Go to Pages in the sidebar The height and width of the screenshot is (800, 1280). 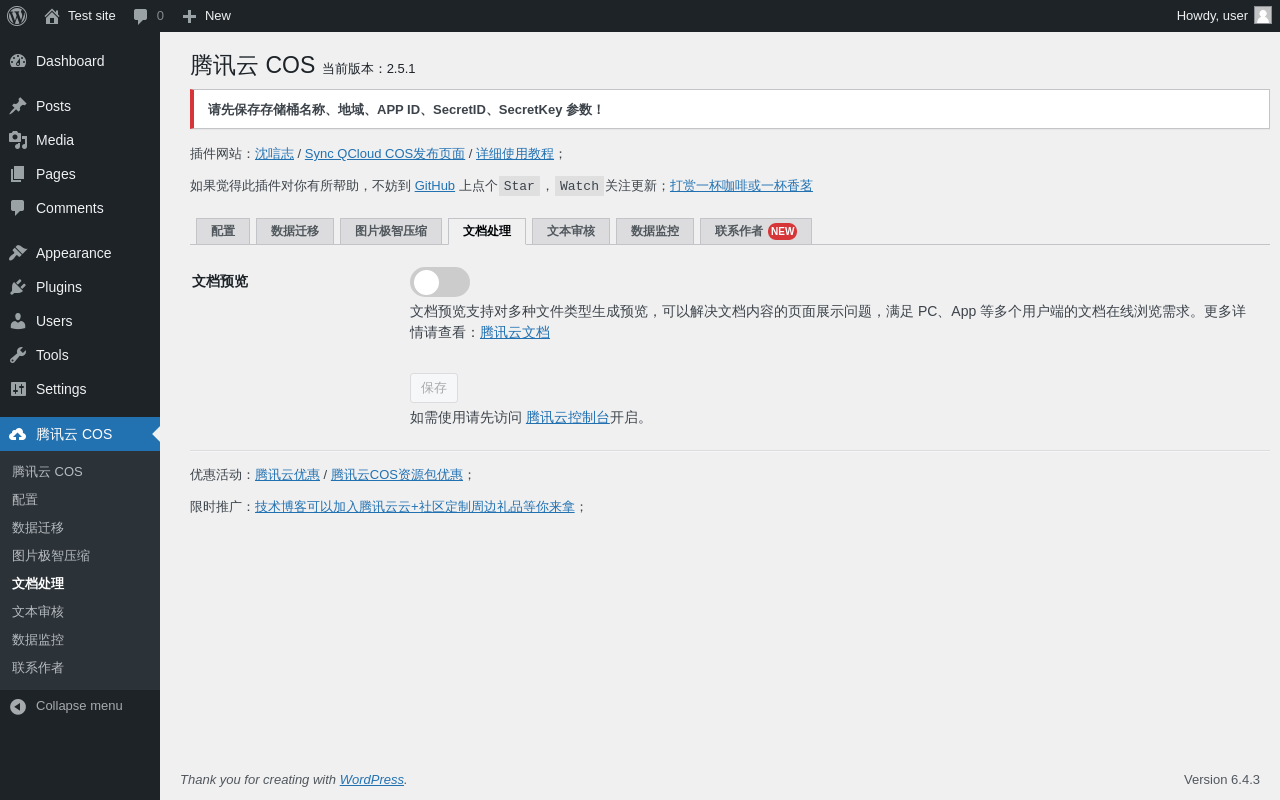point(80,174)
